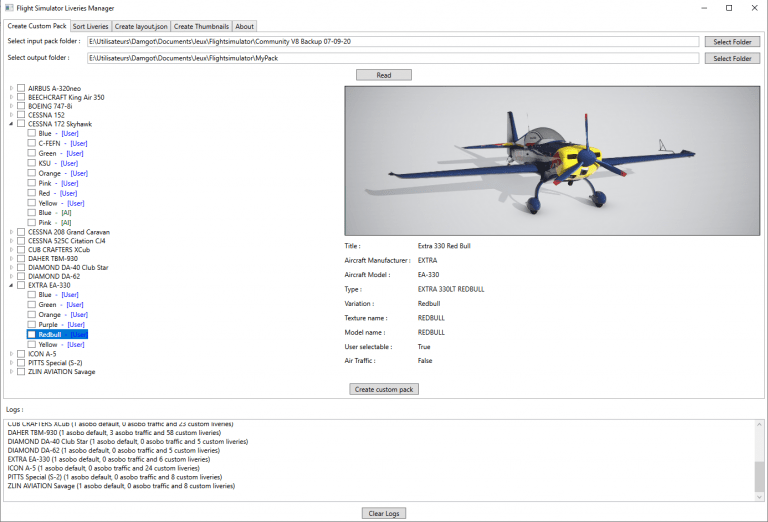
Task: Select the Green livery under EXTRA EA-330
Action: click(x=61, y=305)
